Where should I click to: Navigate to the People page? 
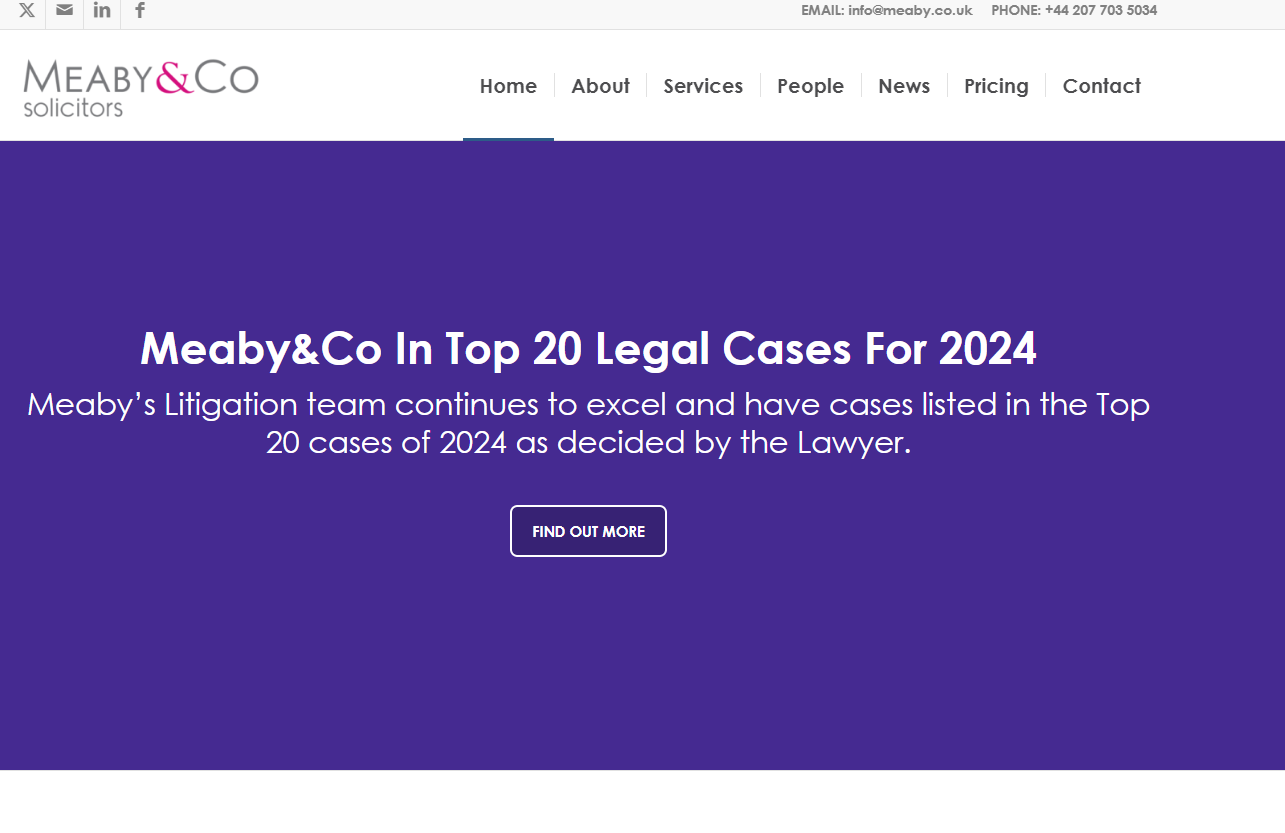[x=810, y=86]
